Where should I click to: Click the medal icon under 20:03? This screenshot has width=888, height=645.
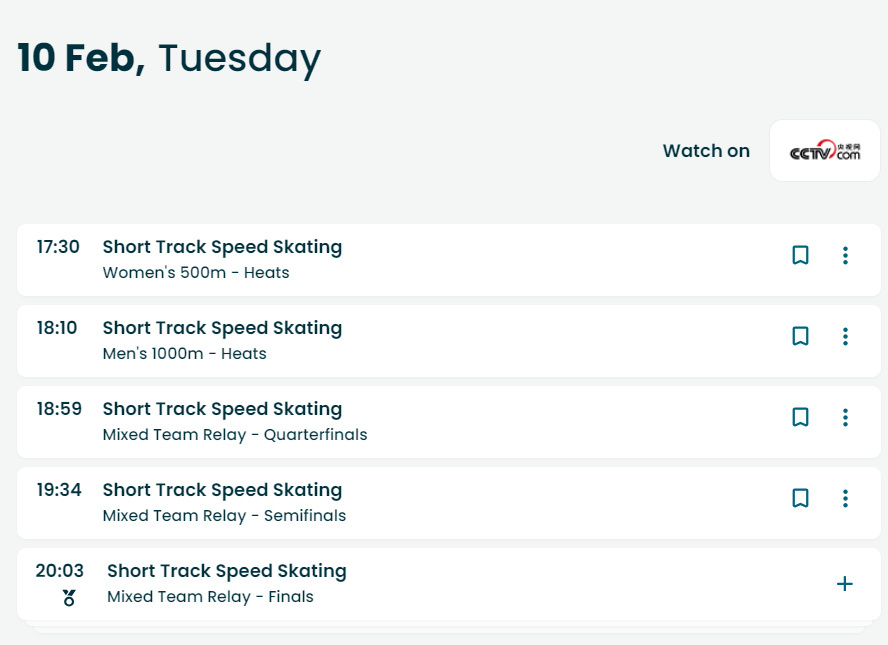(69, 598)
